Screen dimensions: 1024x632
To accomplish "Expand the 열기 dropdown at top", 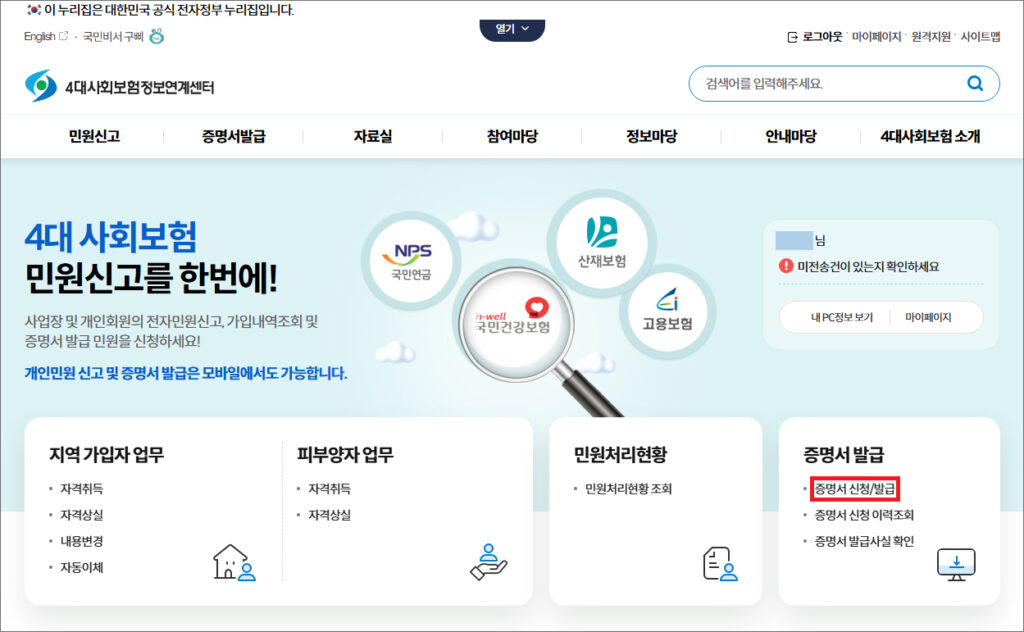I will point(512,29).
